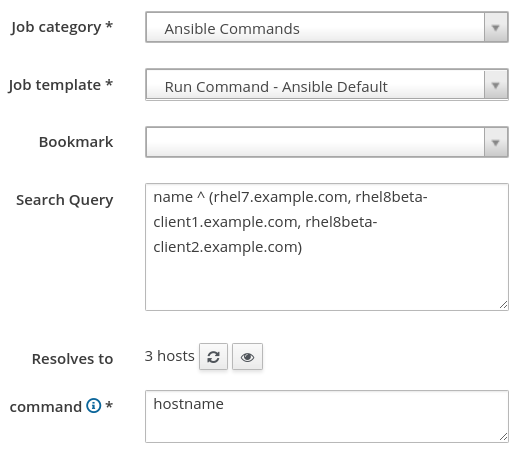Click inside the Search Query text area
This screenshot has height=457, width=519.
tap(327, 247)
